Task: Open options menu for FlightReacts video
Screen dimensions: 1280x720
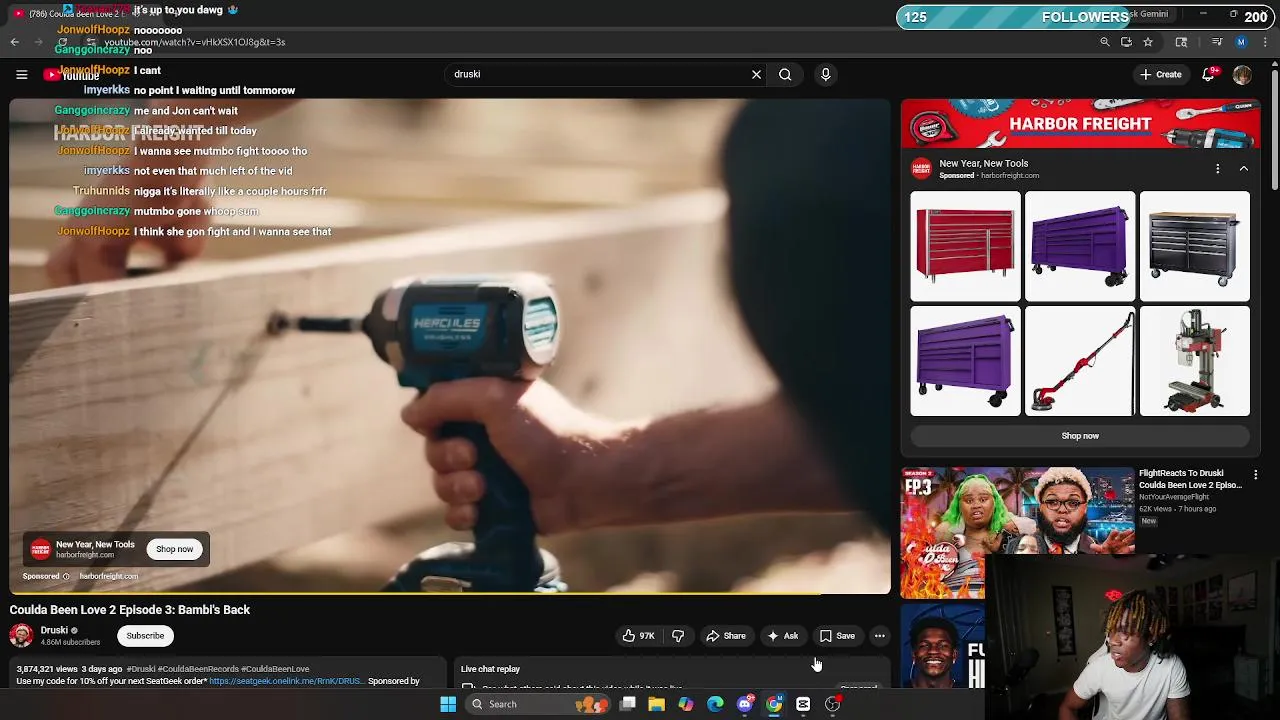Action: pyautogui.click(x=1256, y=475)
